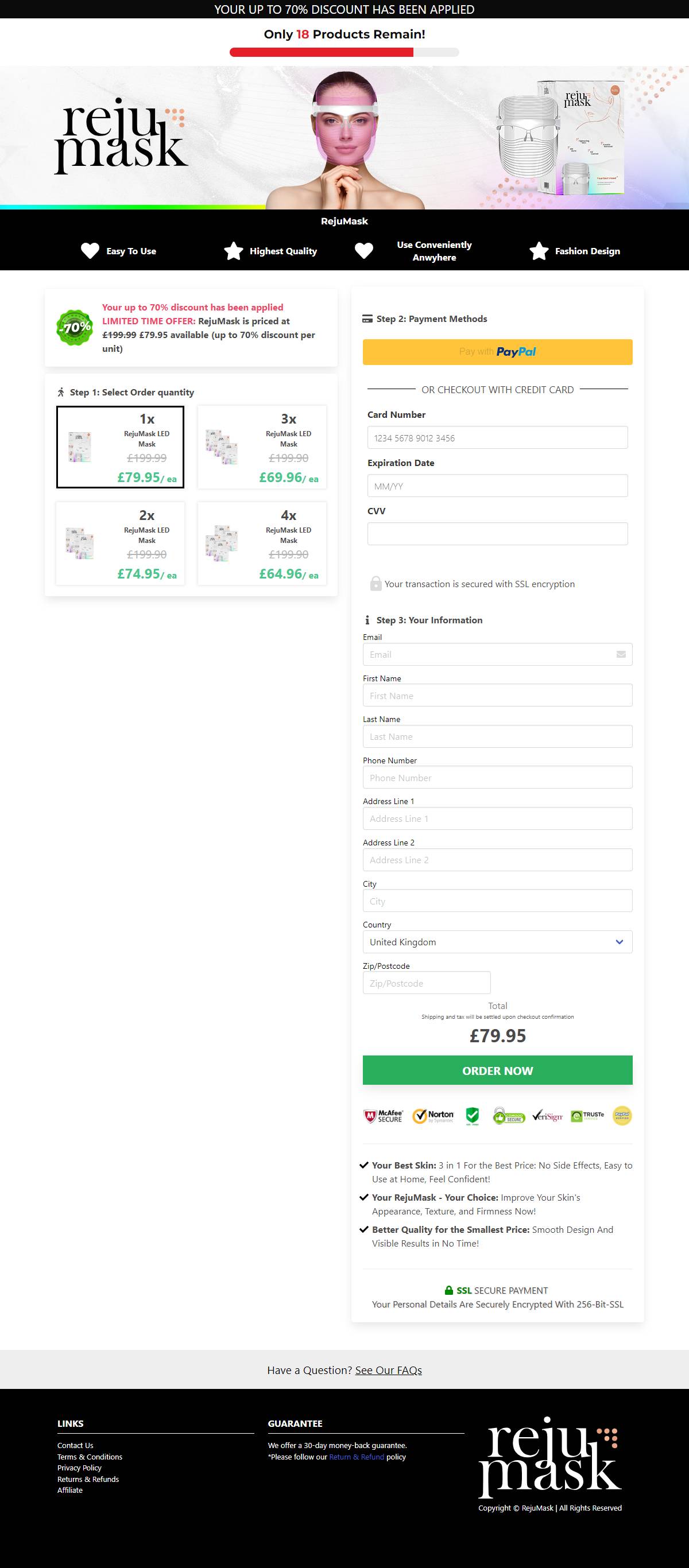The height and width of the screenshot is (1568, 689).
Task: Focus the City input field
Action: 498,901
